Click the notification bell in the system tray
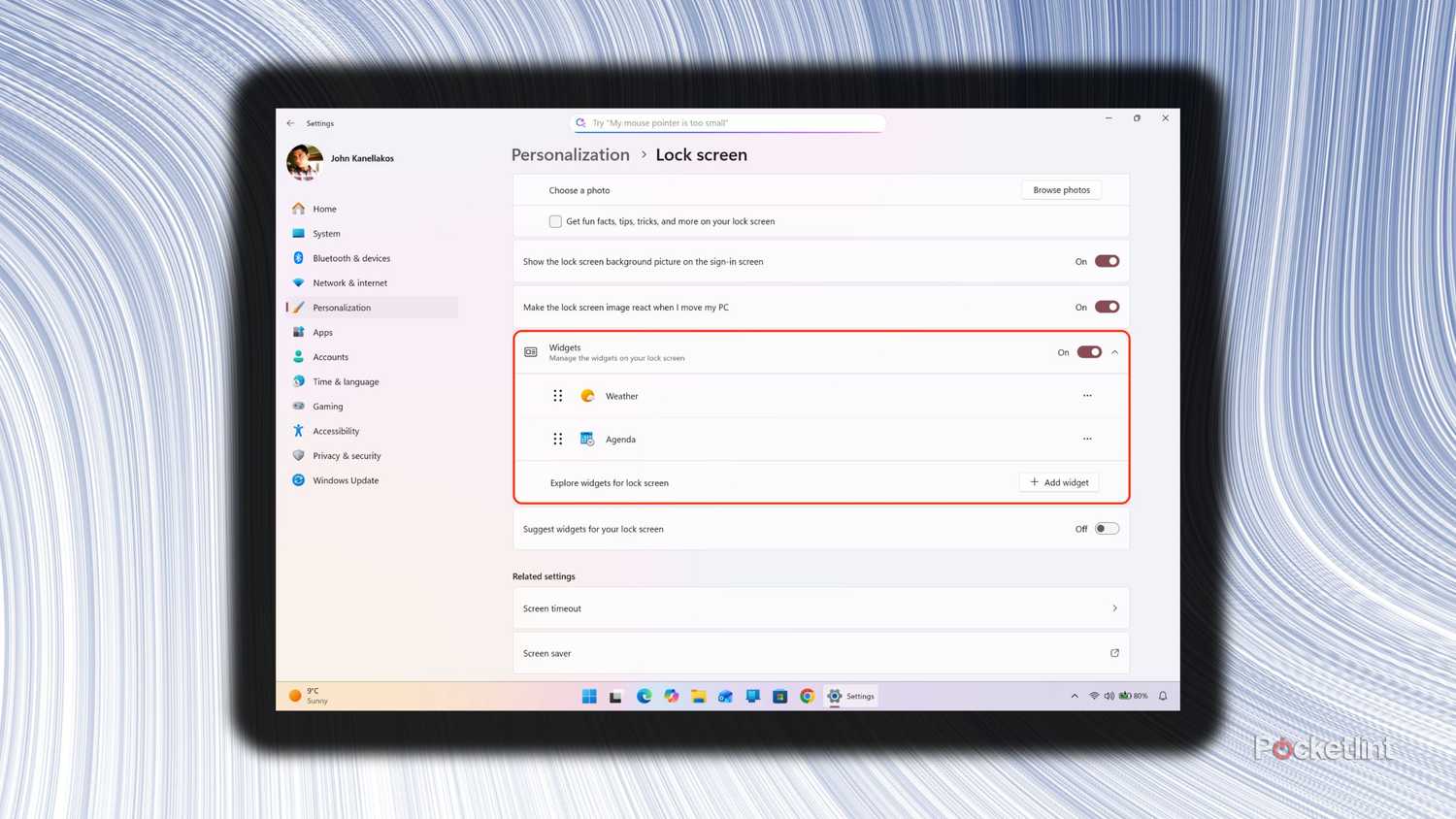Image resolution: width=1456 pixels, height=819 pixels. pos(1163,696)
